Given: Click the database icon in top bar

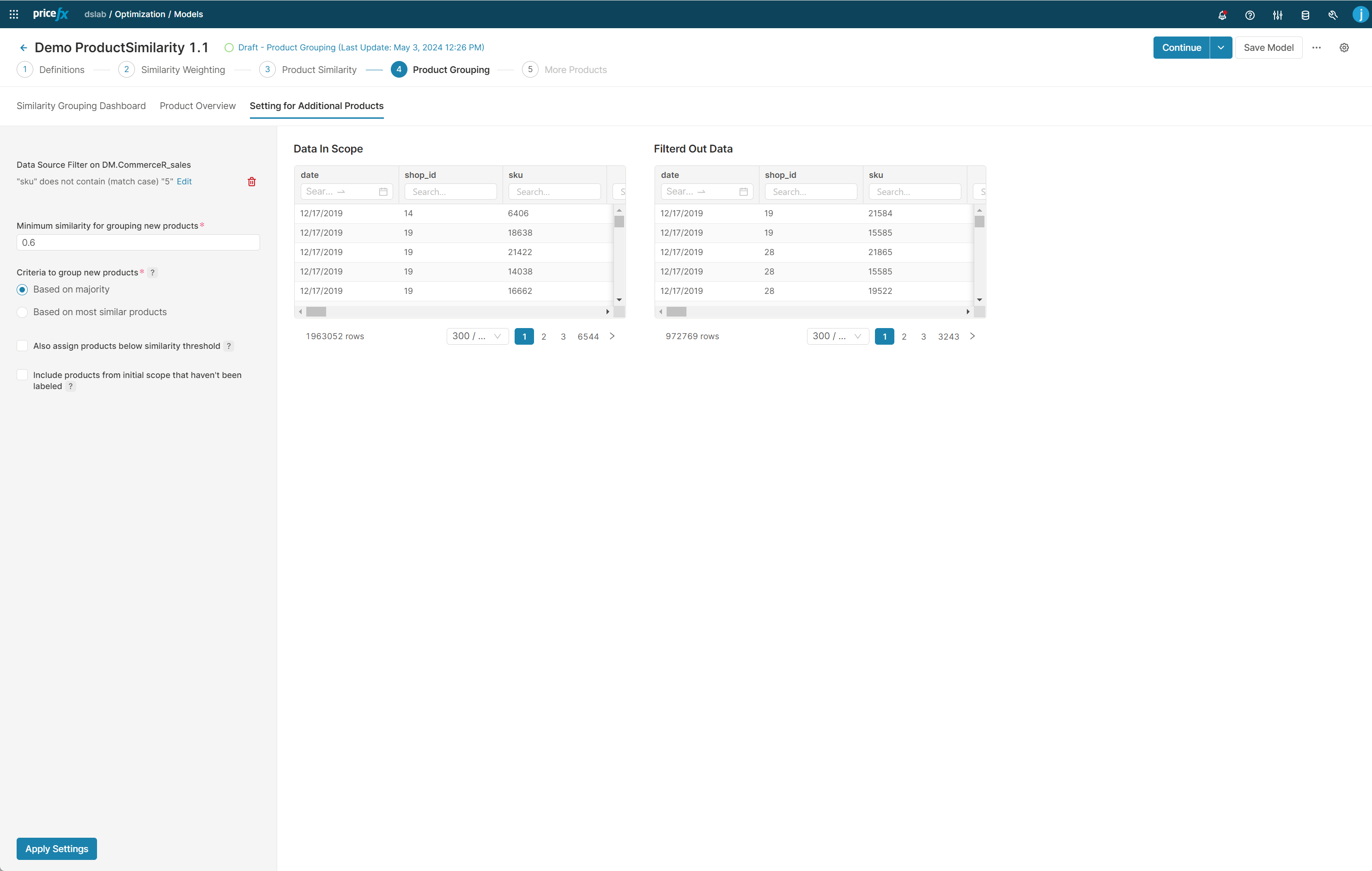Looking at the screenshot, I should (1305, 15).
